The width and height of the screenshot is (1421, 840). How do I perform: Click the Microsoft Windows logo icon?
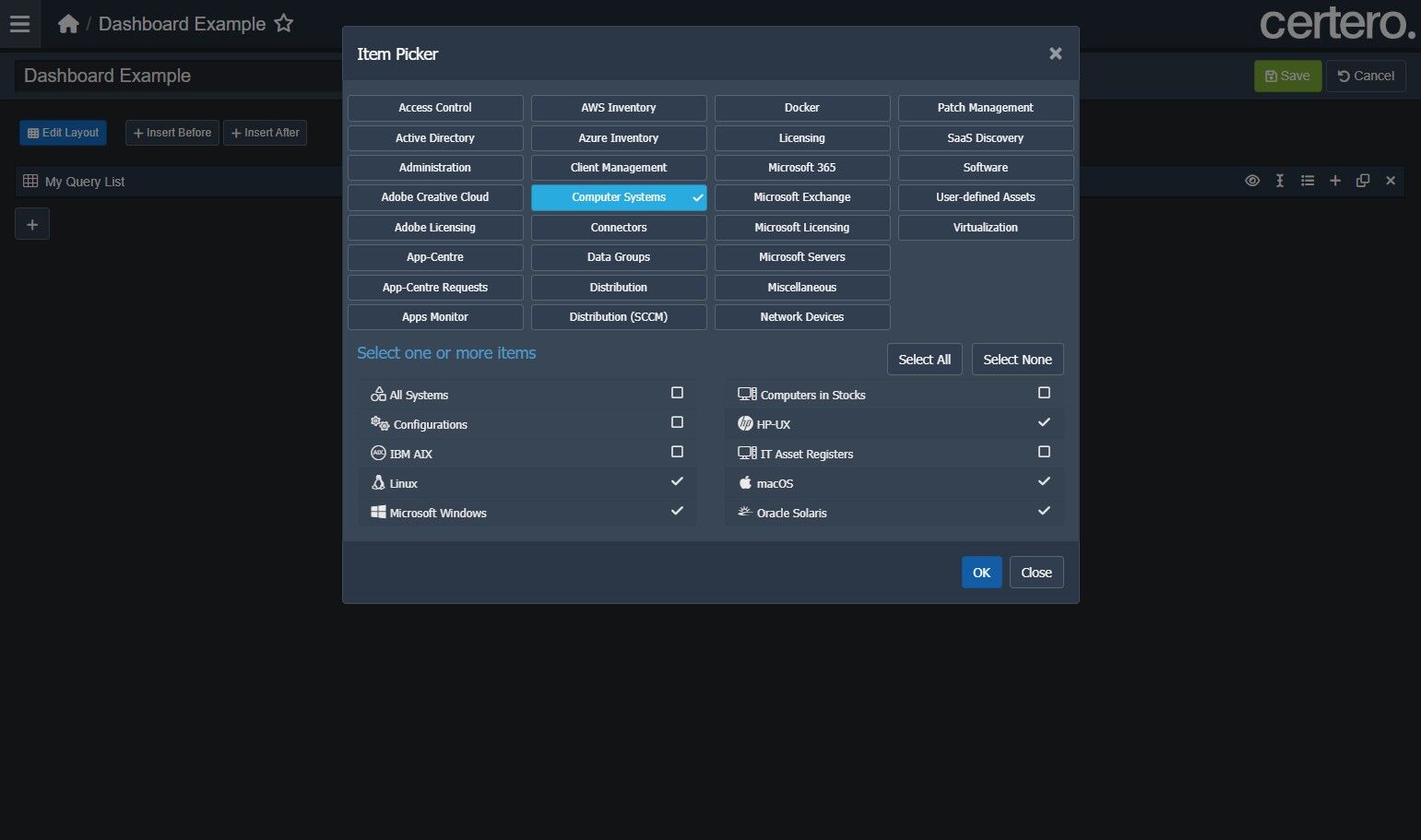378,512
